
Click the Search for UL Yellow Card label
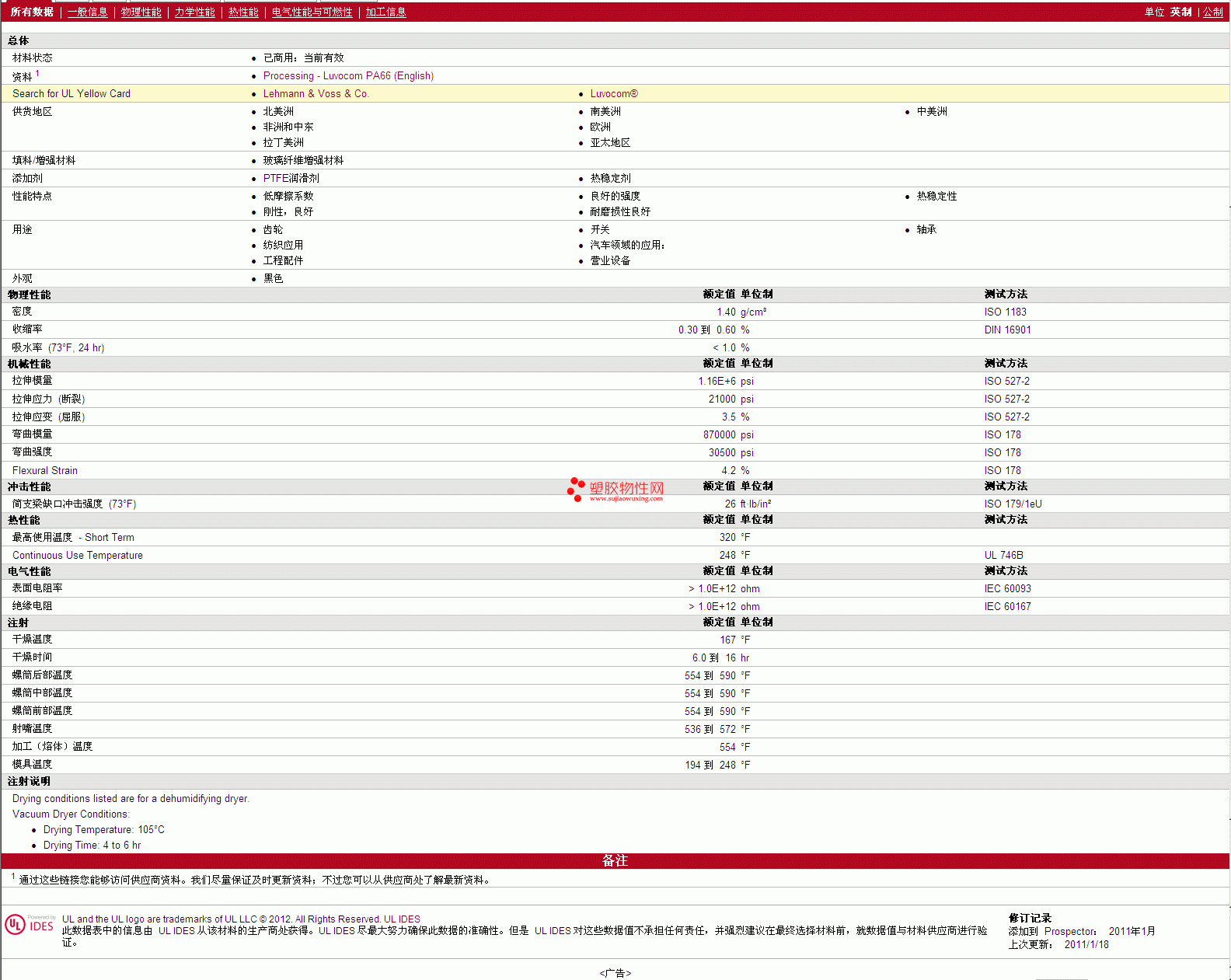pos(71,94)
